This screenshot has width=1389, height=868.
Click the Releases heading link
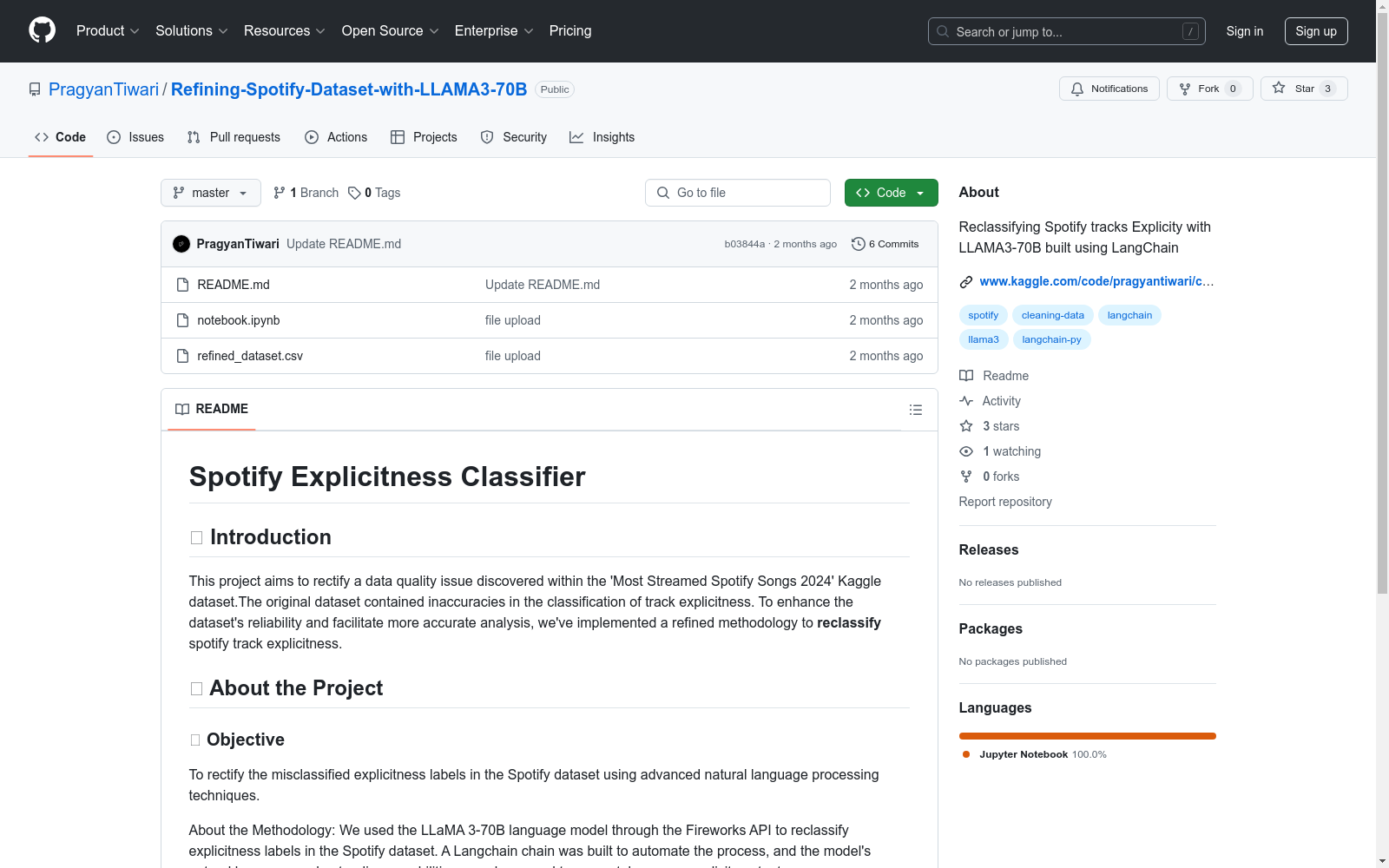coord(989,549)
